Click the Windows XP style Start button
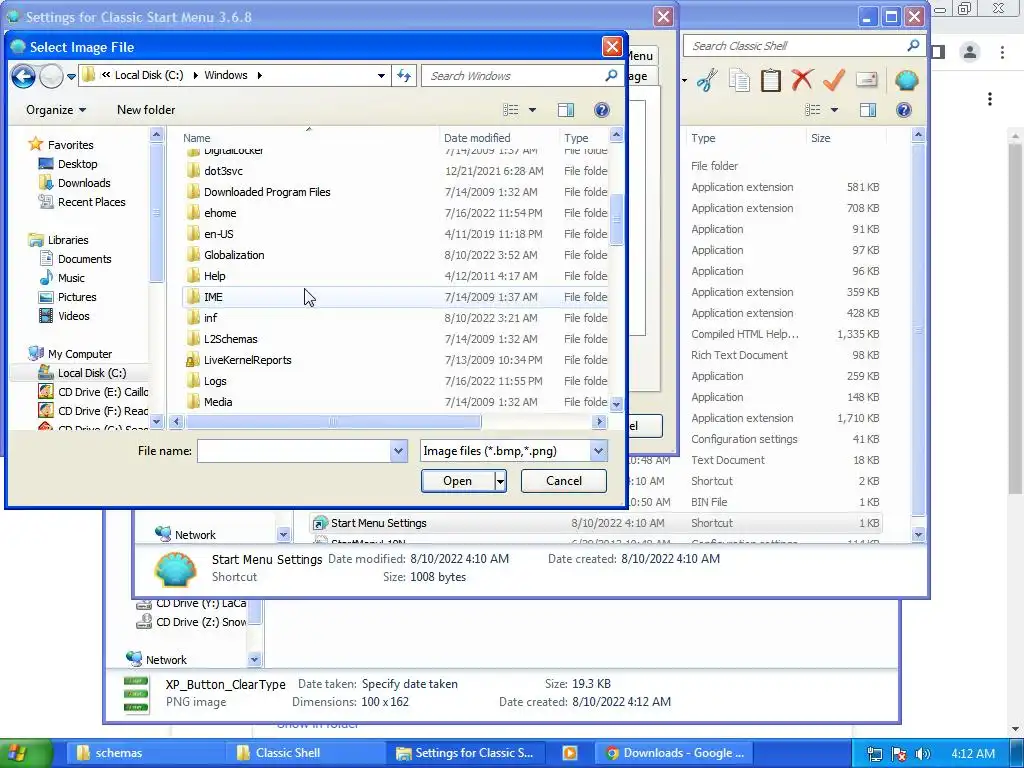 point(25,753)
